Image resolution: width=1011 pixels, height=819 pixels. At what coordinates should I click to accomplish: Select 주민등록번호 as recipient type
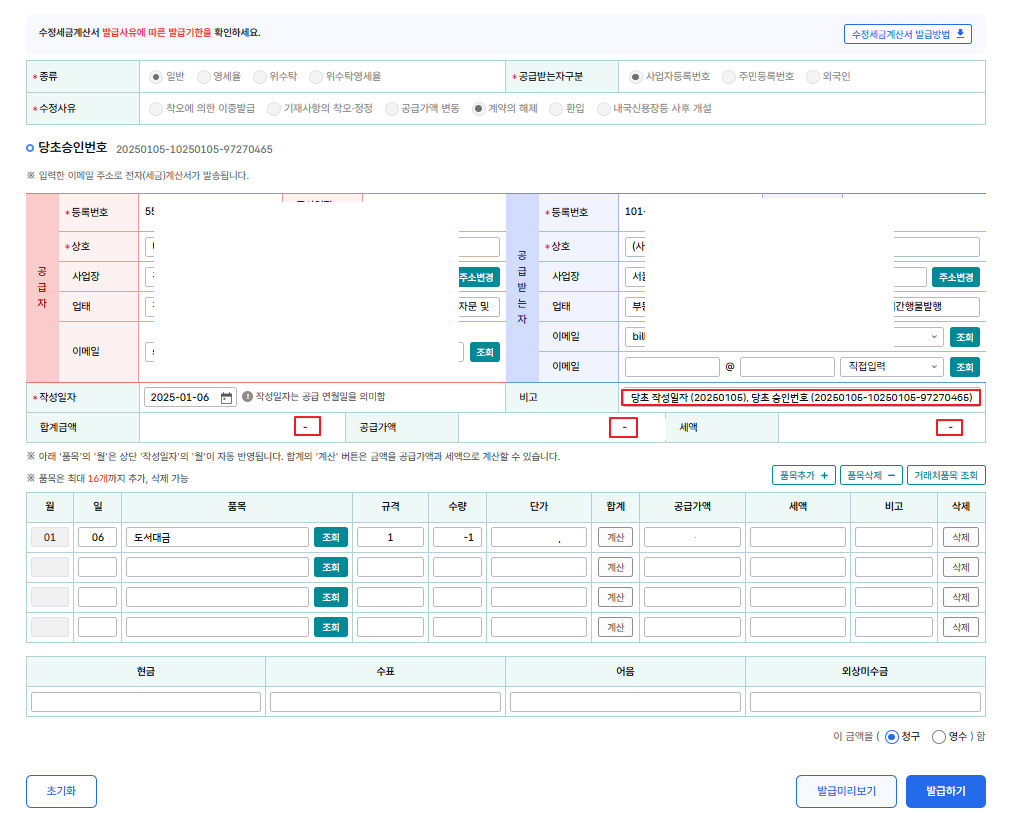(729, 77)
